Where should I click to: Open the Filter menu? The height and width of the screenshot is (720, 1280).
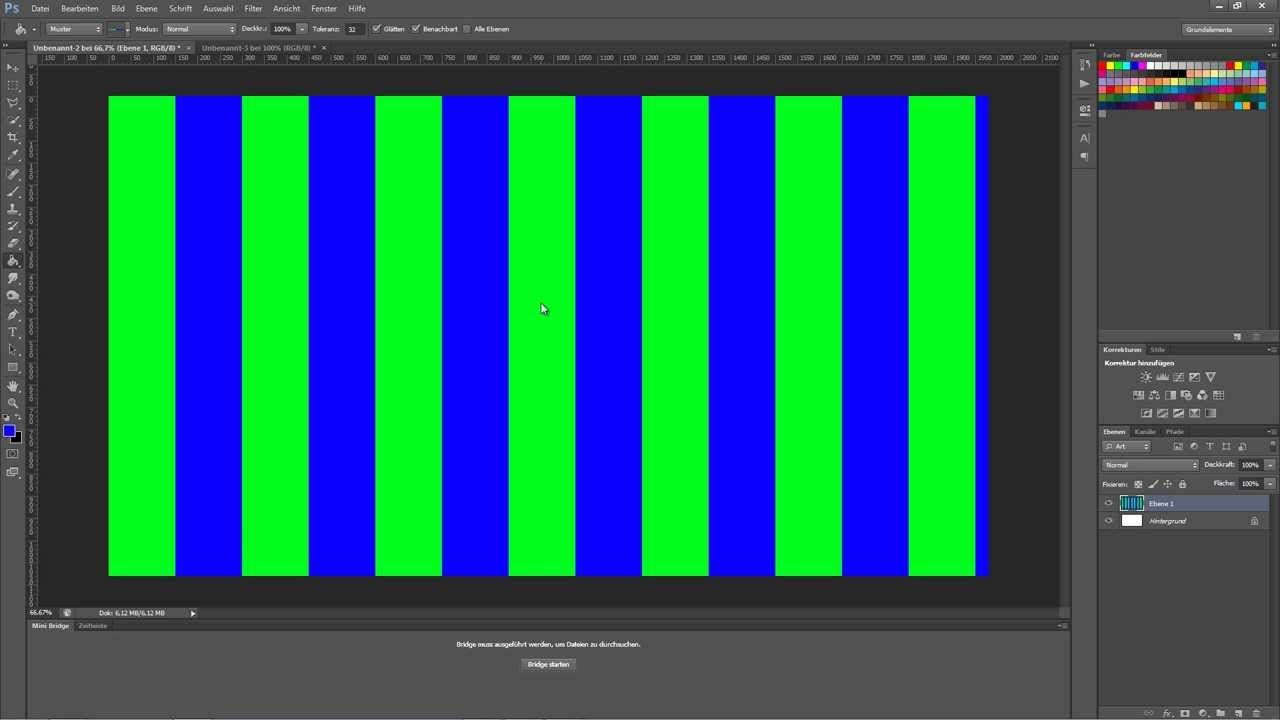coord(253,8)
